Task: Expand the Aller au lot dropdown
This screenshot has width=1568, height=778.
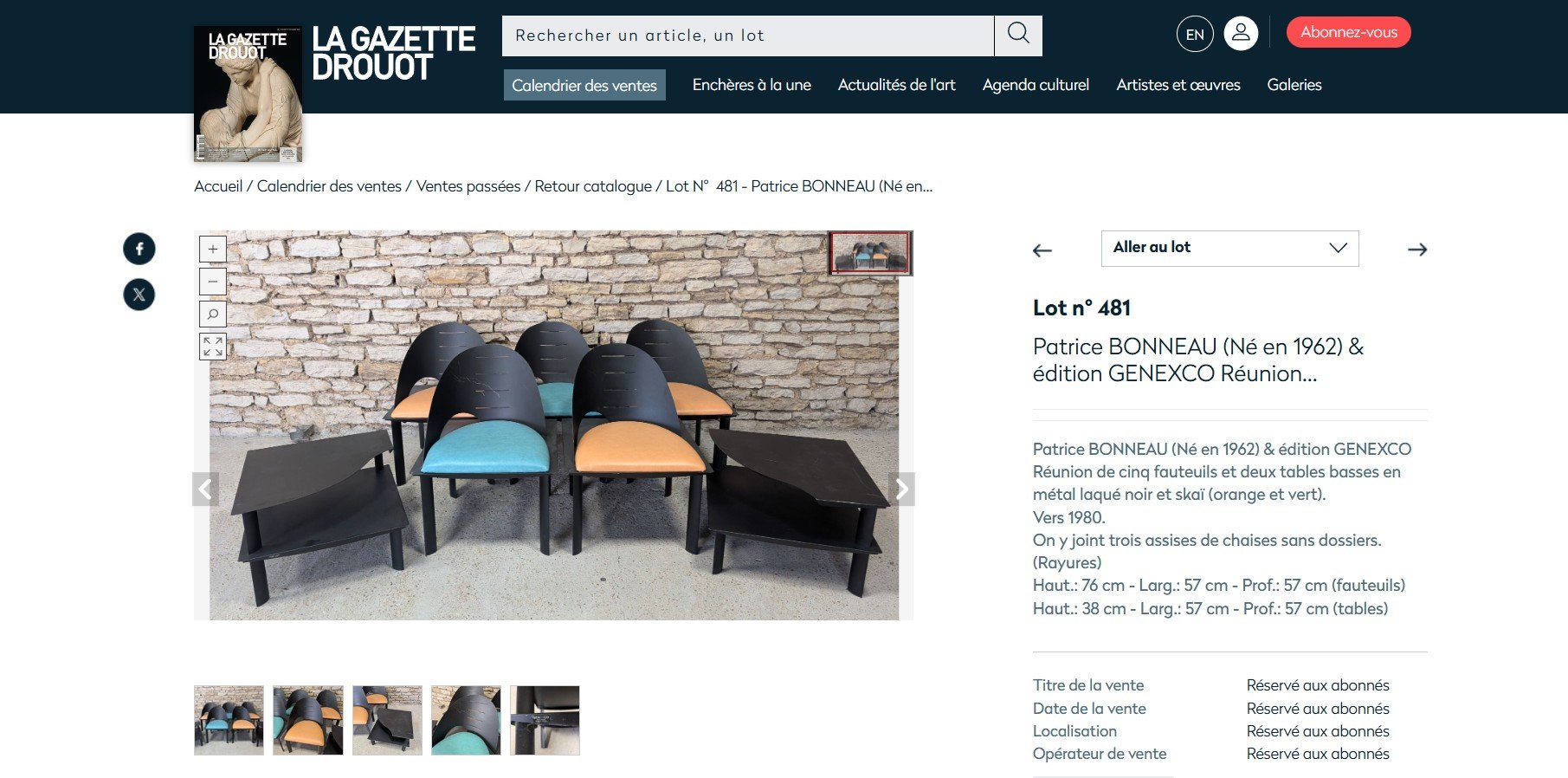Action: pyautogui.click(x=1229, y=249)
